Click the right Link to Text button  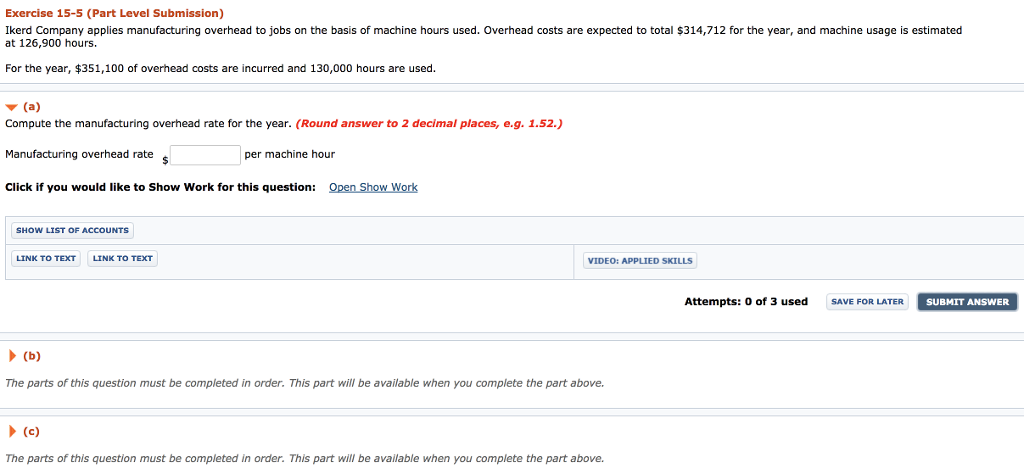pyautogui.click(x=123, y=259)
